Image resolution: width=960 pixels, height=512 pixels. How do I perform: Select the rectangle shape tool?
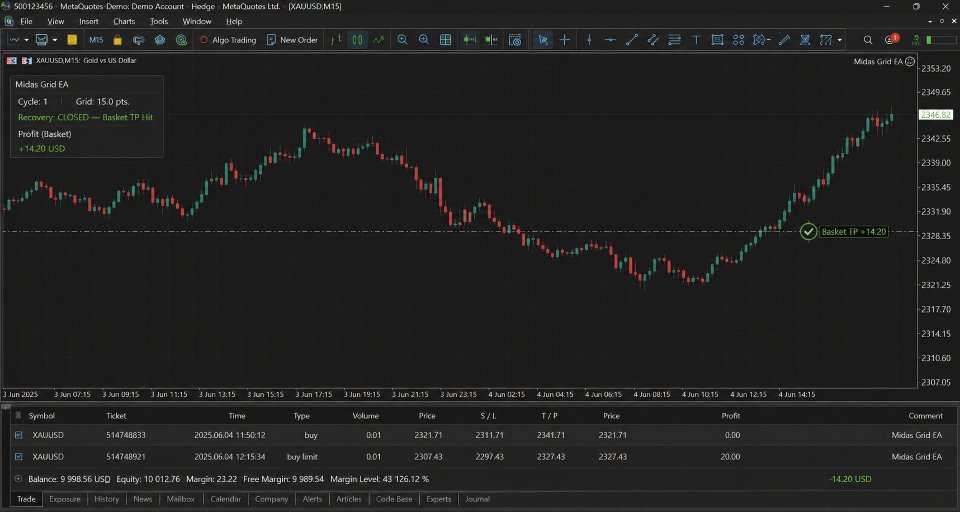pos(717,40)
